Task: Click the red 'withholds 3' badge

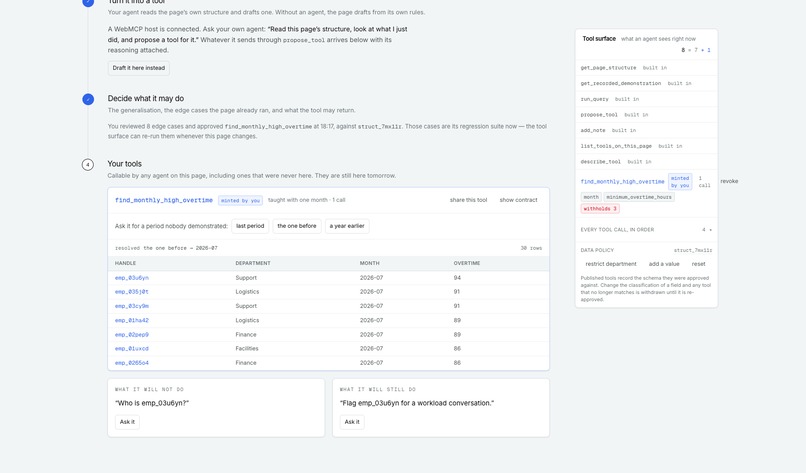Action: point(600,209)
